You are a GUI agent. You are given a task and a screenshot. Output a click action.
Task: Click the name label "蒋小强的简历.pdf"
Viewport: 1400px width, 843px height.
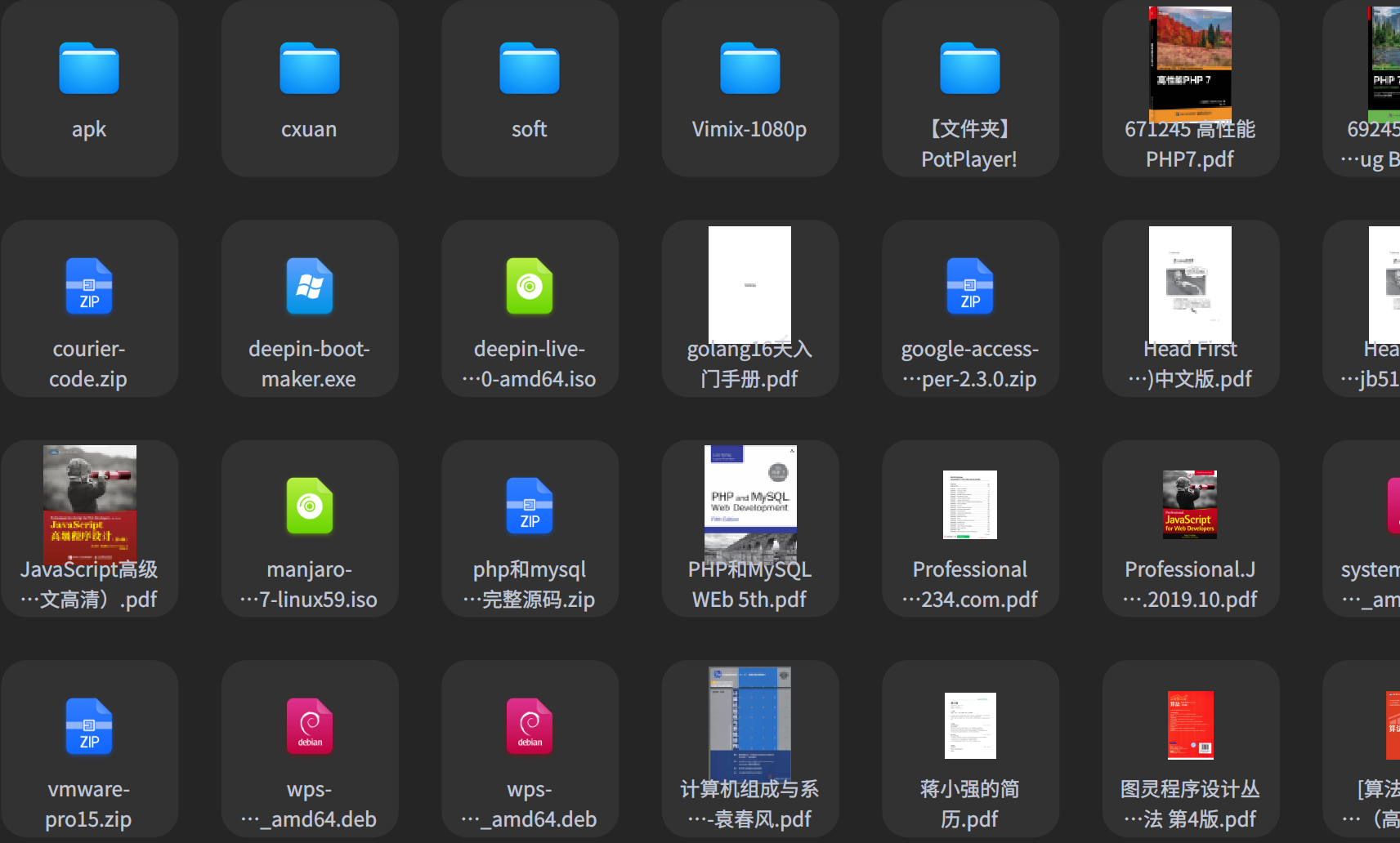pos(970,804)
